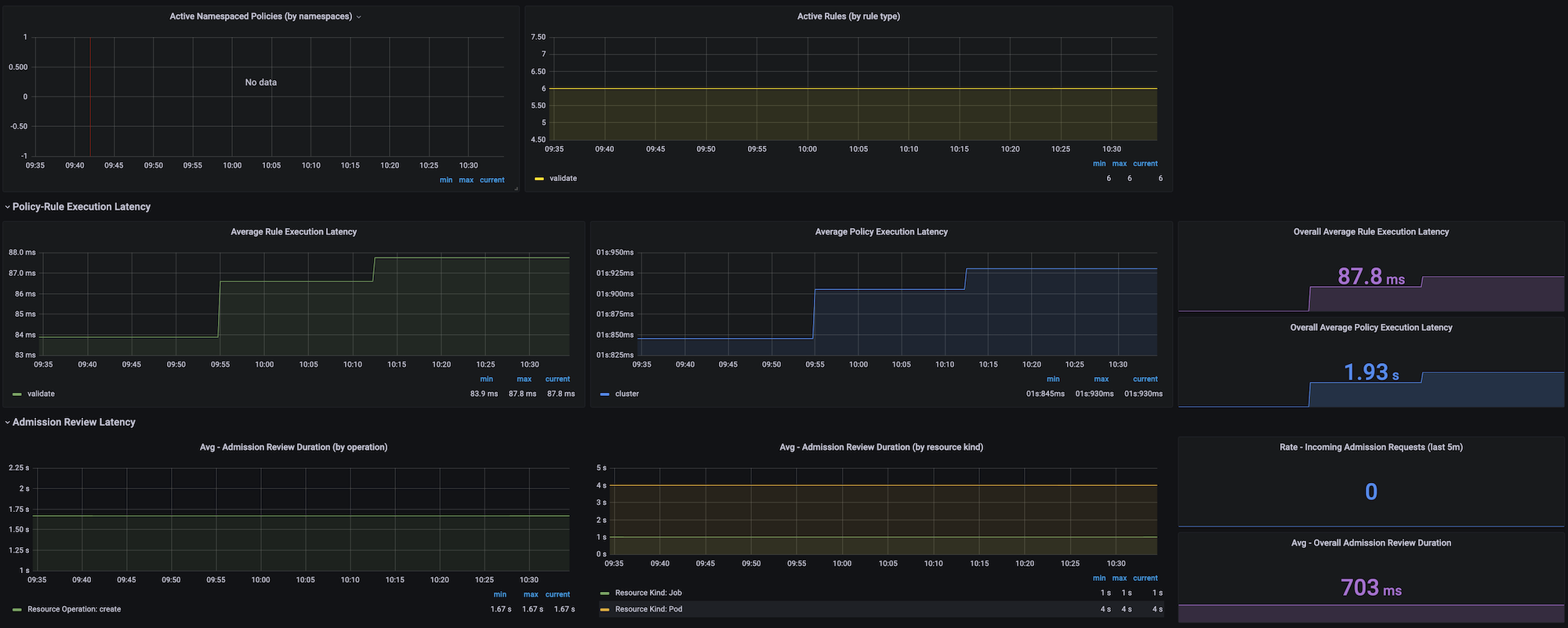Click the No data message in Active Namespaced Policies
The height and width of the screenshot is (628, 1568).
(x=261, y=82)
